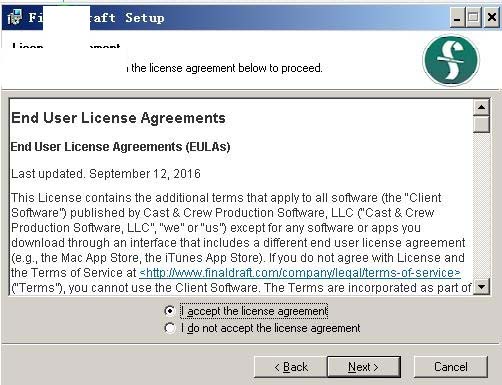This screenshot has height=385, width=502.
Task: Proceed by clicking Next
Action: point(364,367)
